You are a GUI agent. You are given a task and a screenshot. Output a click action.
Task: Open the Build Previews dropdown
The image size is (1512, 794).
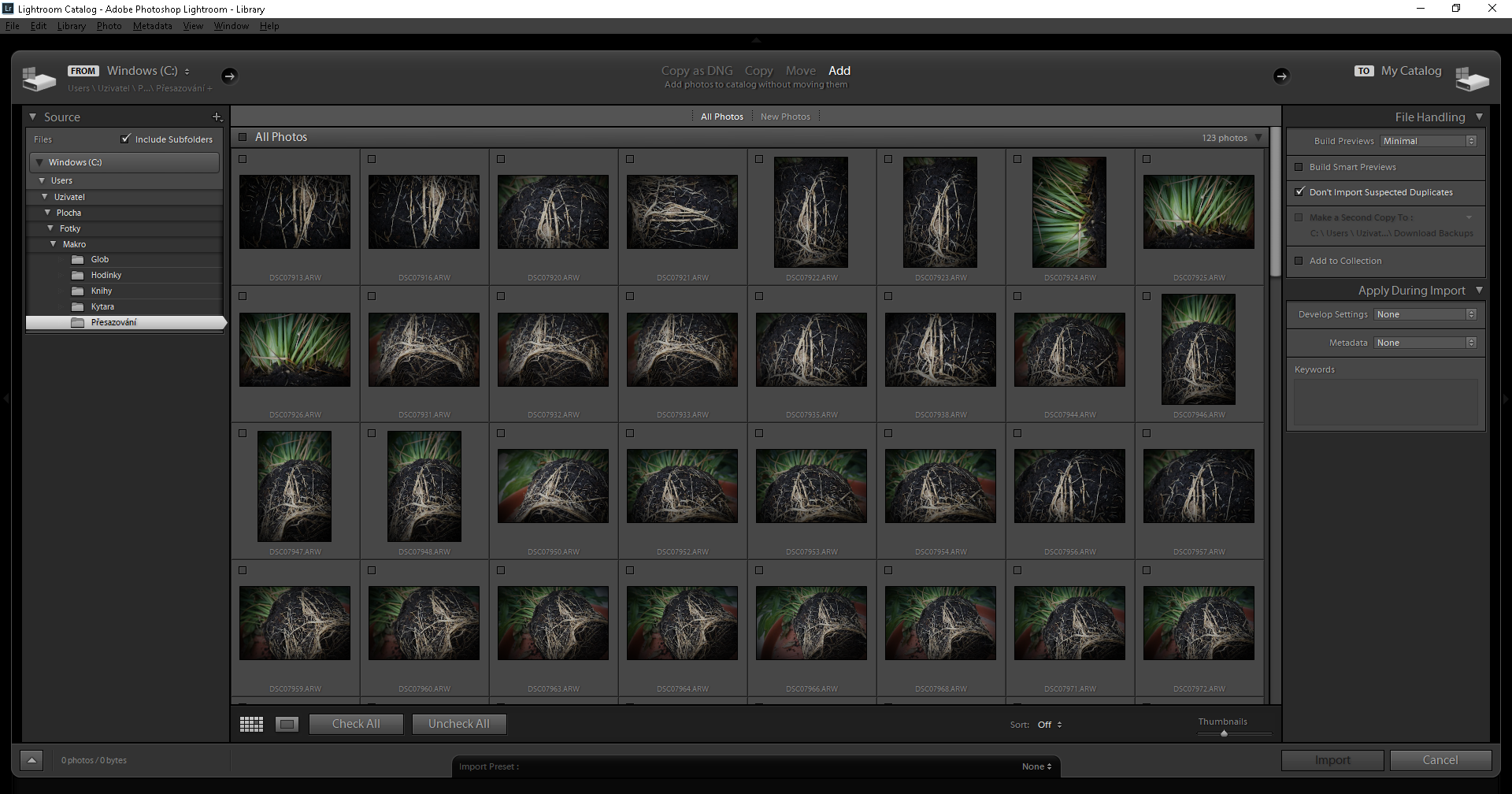coord(1429,141)
